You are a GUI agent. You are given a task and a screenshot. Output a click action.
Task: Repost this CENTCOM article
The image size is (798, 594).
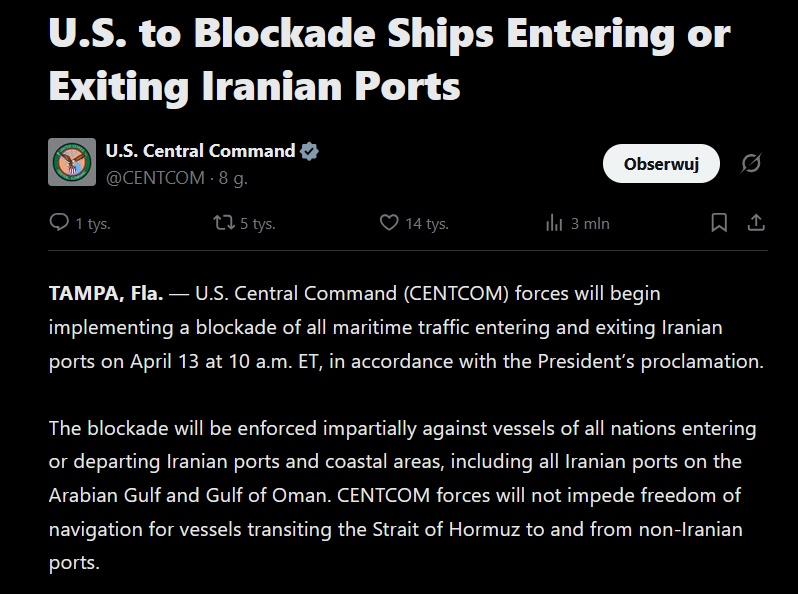click(225, 223)
